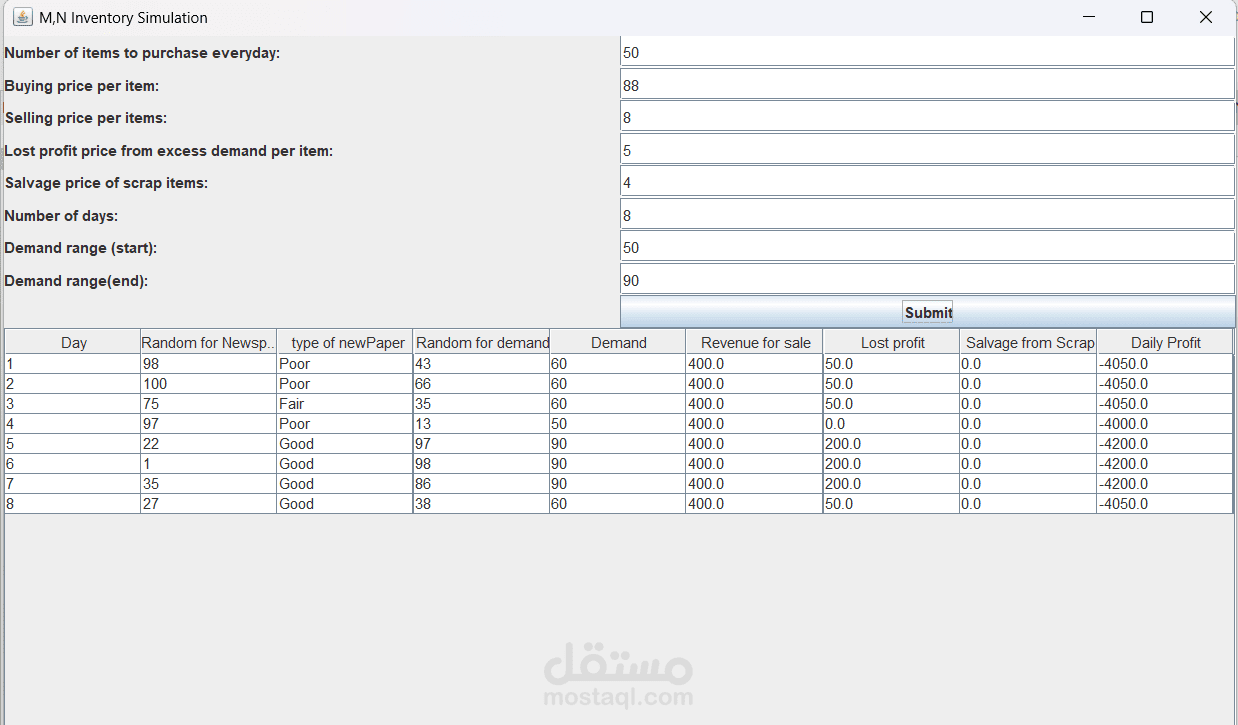
Task: Select demand random value 66
Action: (x=482, y=384)
